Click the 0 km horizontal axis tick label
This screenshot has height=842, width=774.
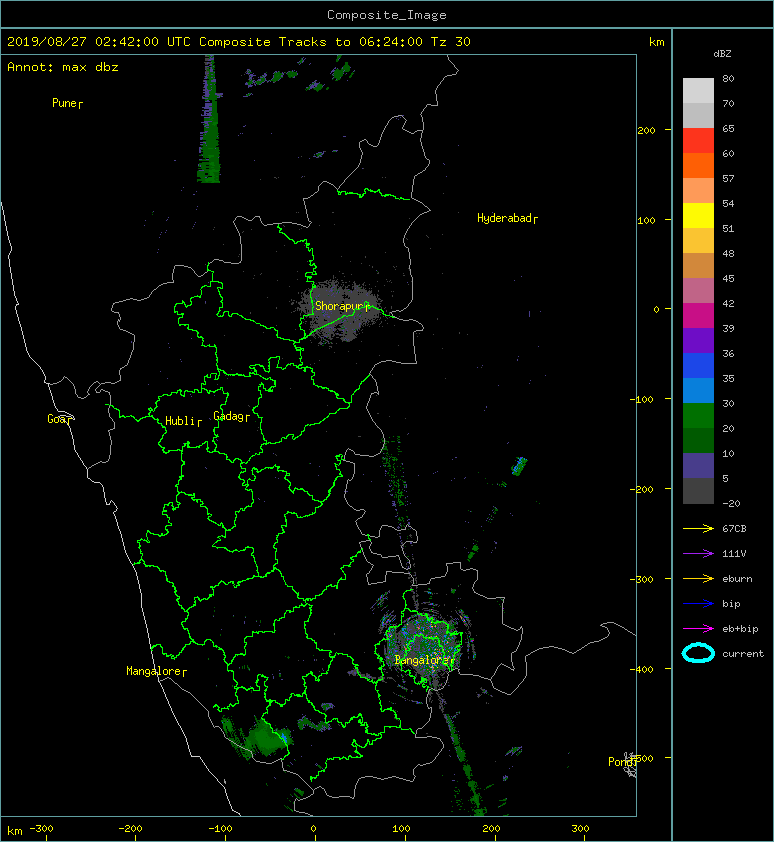click(x=314, y=829)
